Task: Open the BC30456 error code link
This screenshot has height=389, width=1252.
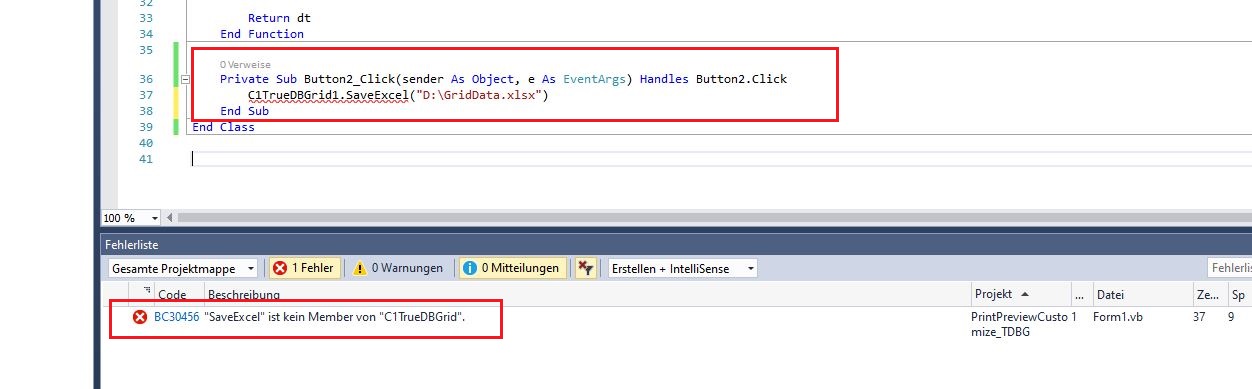Action: (x=176, y=316)
